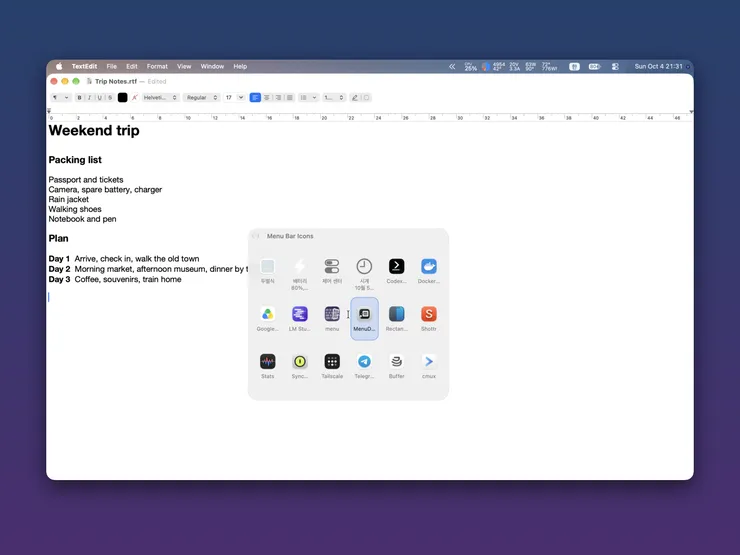Open the Helvetica font family dropdown

(x=160, y=98)
